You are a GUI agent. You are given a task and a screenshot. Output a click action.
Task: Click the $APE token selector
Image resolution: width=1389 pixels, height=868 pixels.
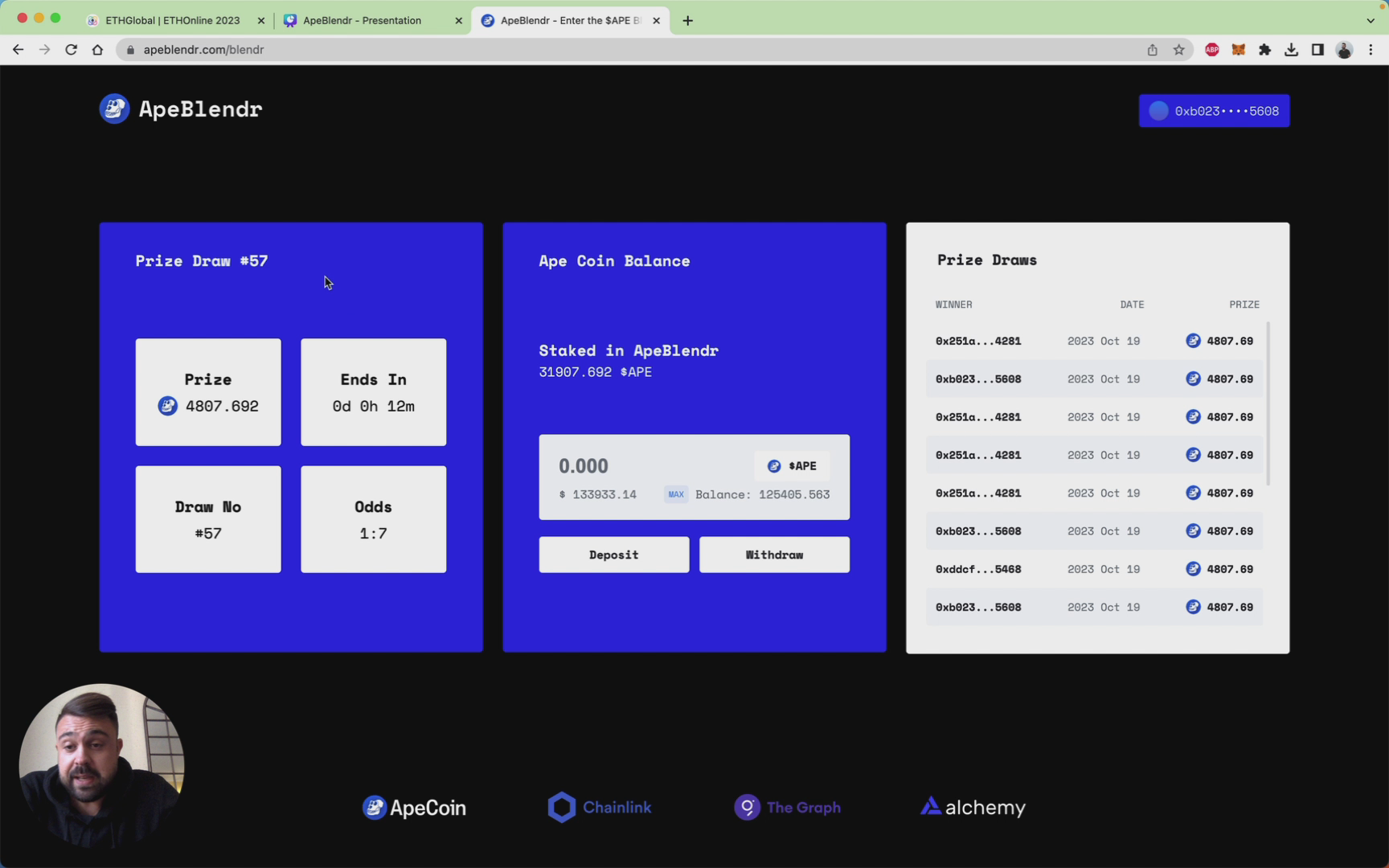tap(793, 466)
